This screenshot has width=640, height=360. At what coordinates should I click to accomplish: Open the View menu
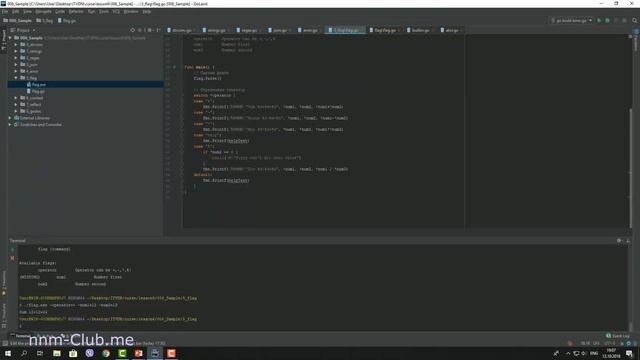click(27, 12)
